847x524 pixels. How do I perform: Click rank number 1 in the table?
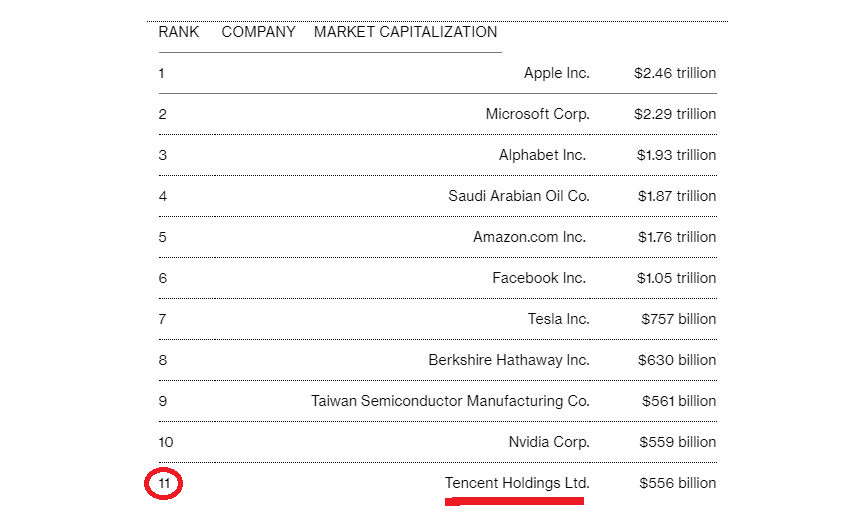pos(162,73)
